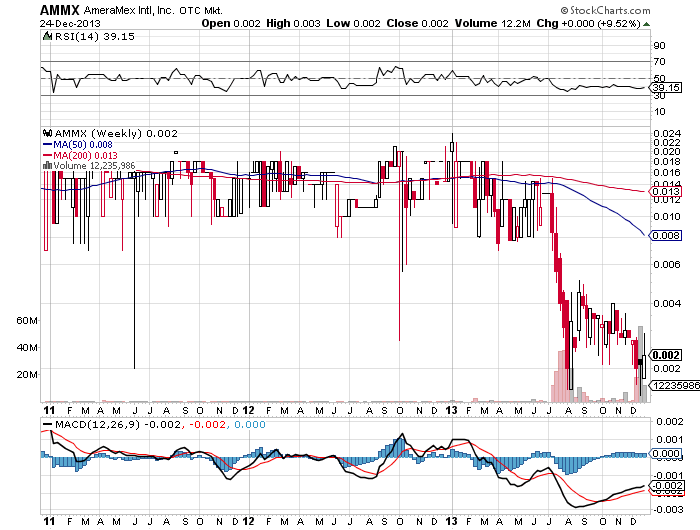The width and height of the screenshot is (700, 530).
Task: Click the 70 overbought level label
Action: coord(659,62)
